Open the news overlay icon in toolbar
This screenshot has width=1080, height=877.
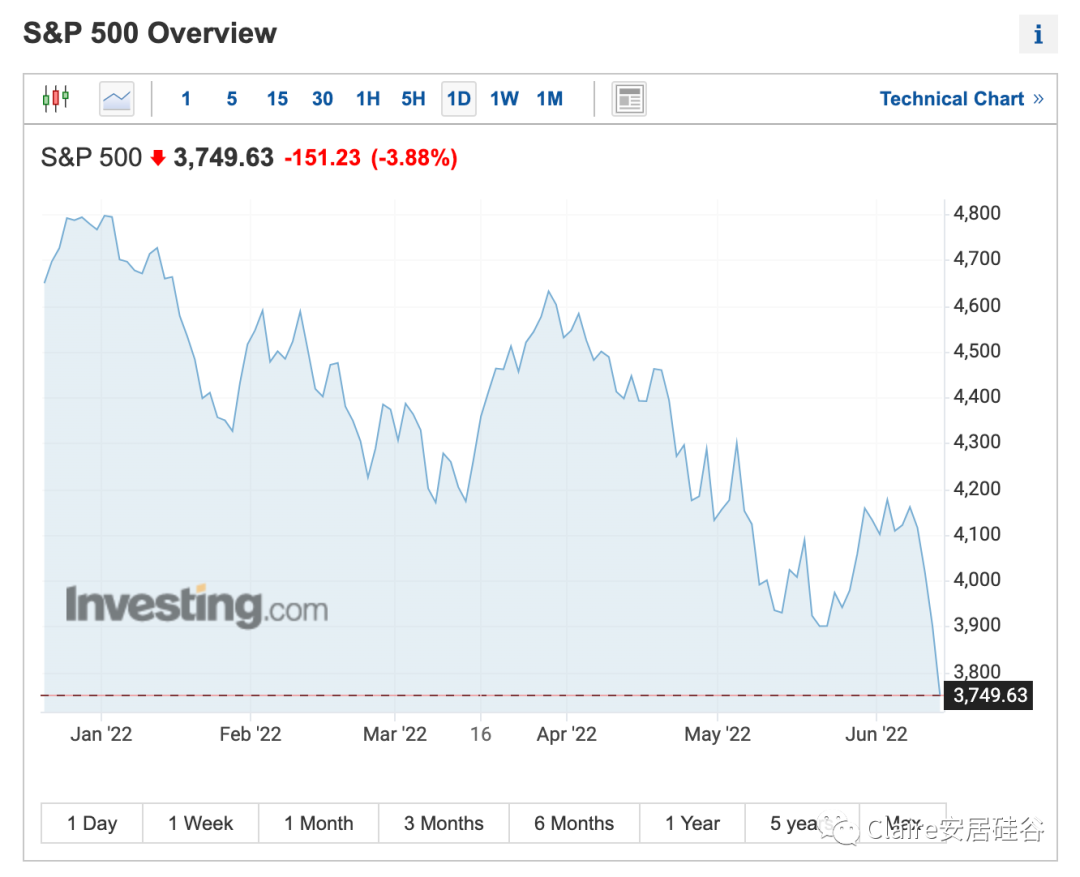(x=629, y=99)
